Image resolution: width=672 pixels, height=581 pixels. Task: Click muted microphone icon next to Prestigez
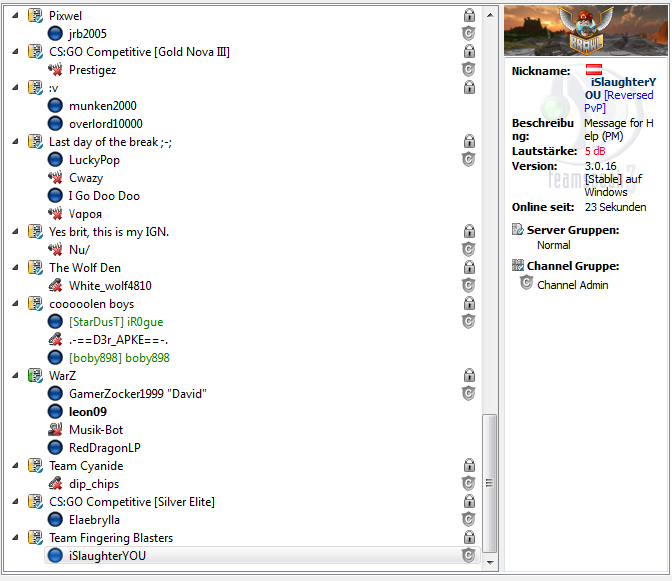[55, 69]
